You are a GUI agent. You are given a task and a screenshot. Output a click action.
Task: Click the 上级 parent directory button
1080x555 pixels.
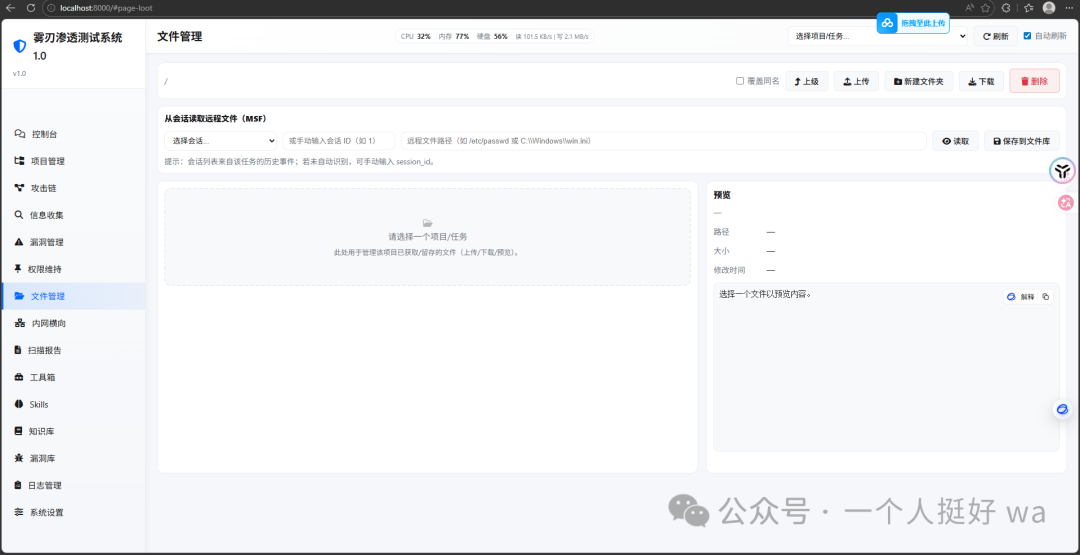click(x=807, y=81)
